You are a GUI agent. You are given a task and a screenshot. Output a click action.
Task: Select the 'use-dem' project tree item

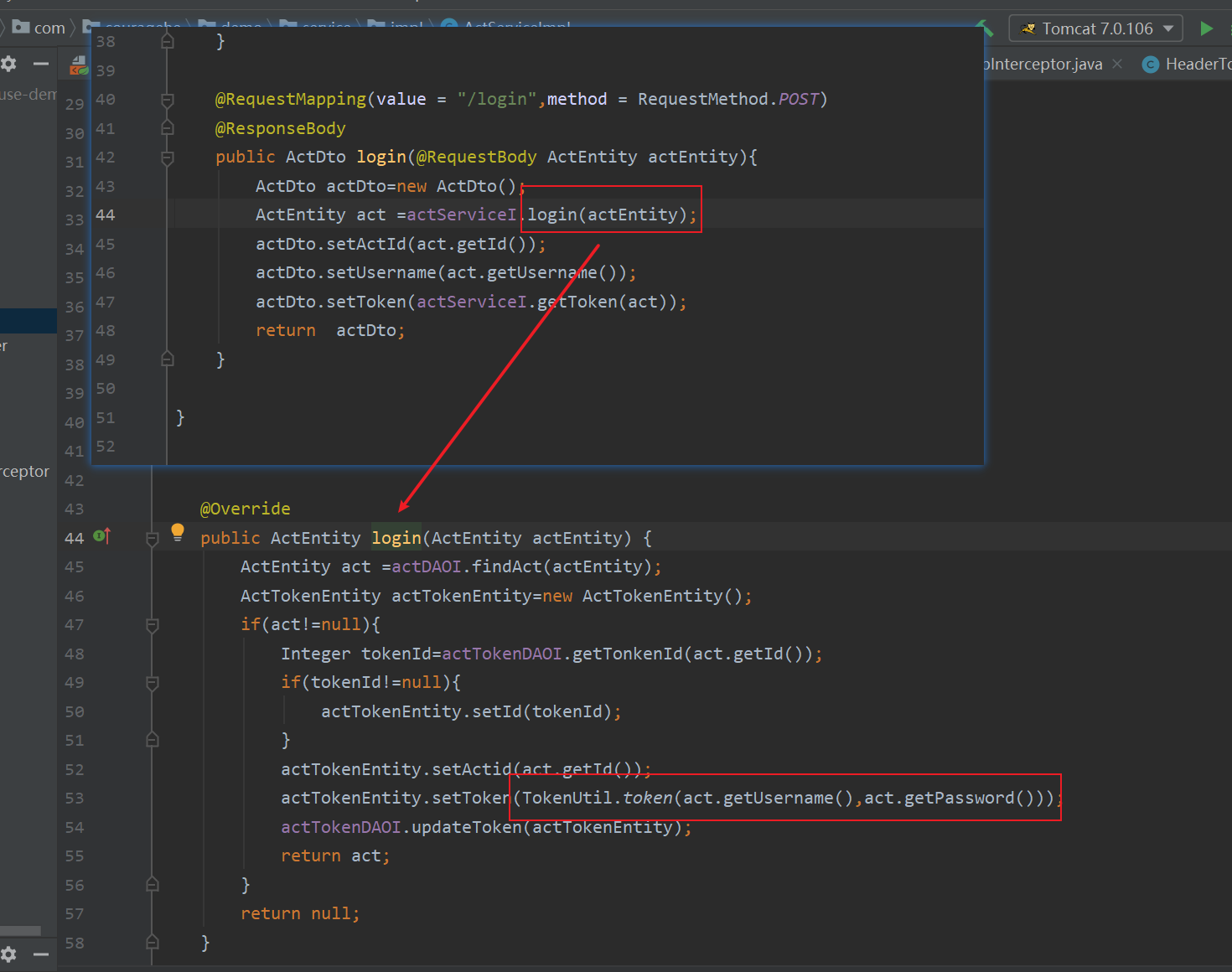pos(28,94)
